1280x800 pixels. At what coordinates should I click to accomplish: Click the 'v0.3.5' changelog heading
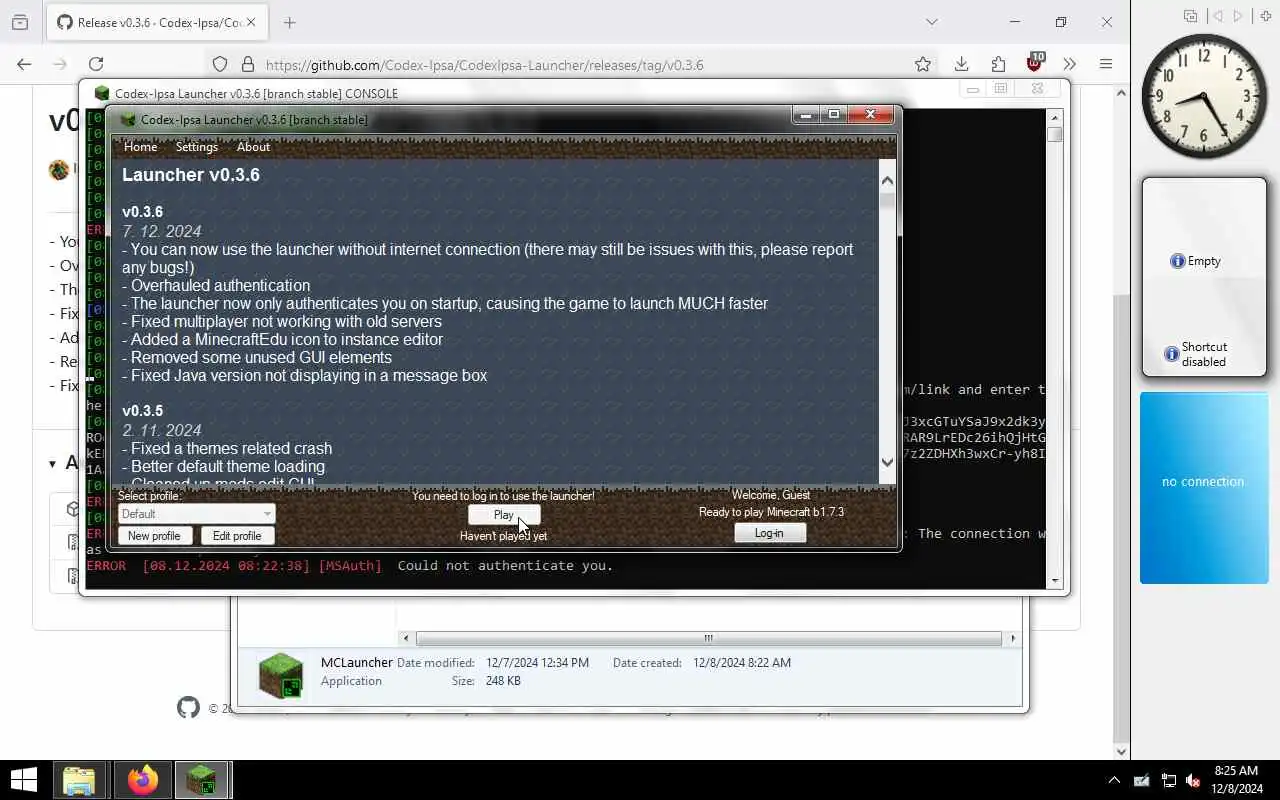pos(143,411)
